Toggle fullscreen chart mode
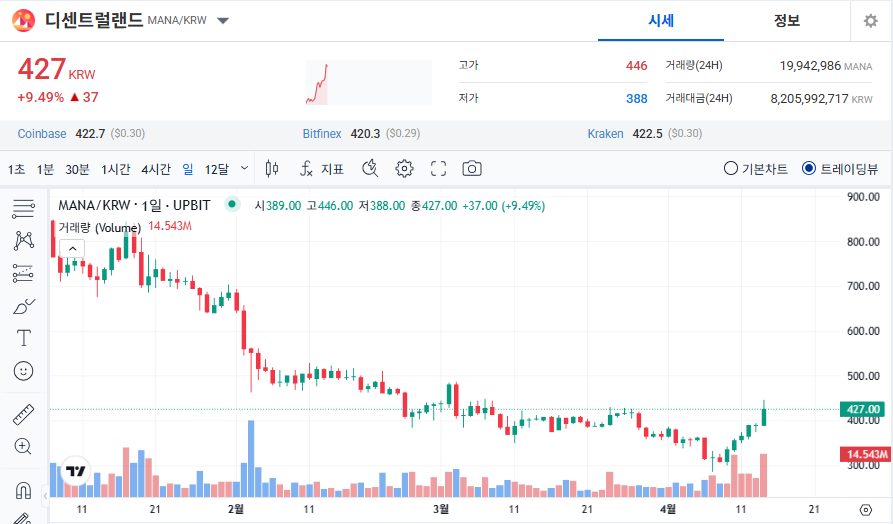The width and height of the screenshot is (893, 524). [438, 169]
